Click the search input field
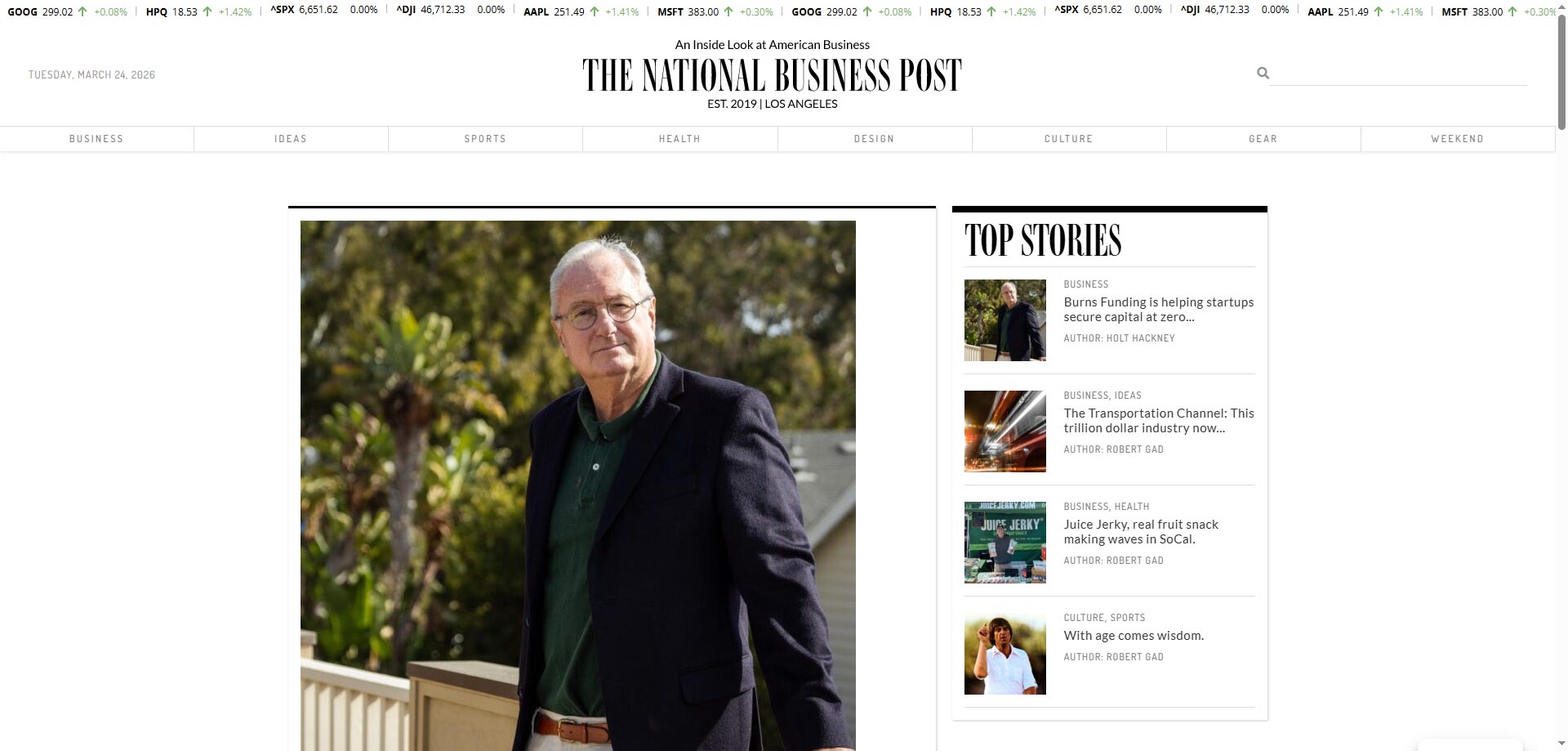Viewport: 1568px width, 751px height. point(1398,74)
